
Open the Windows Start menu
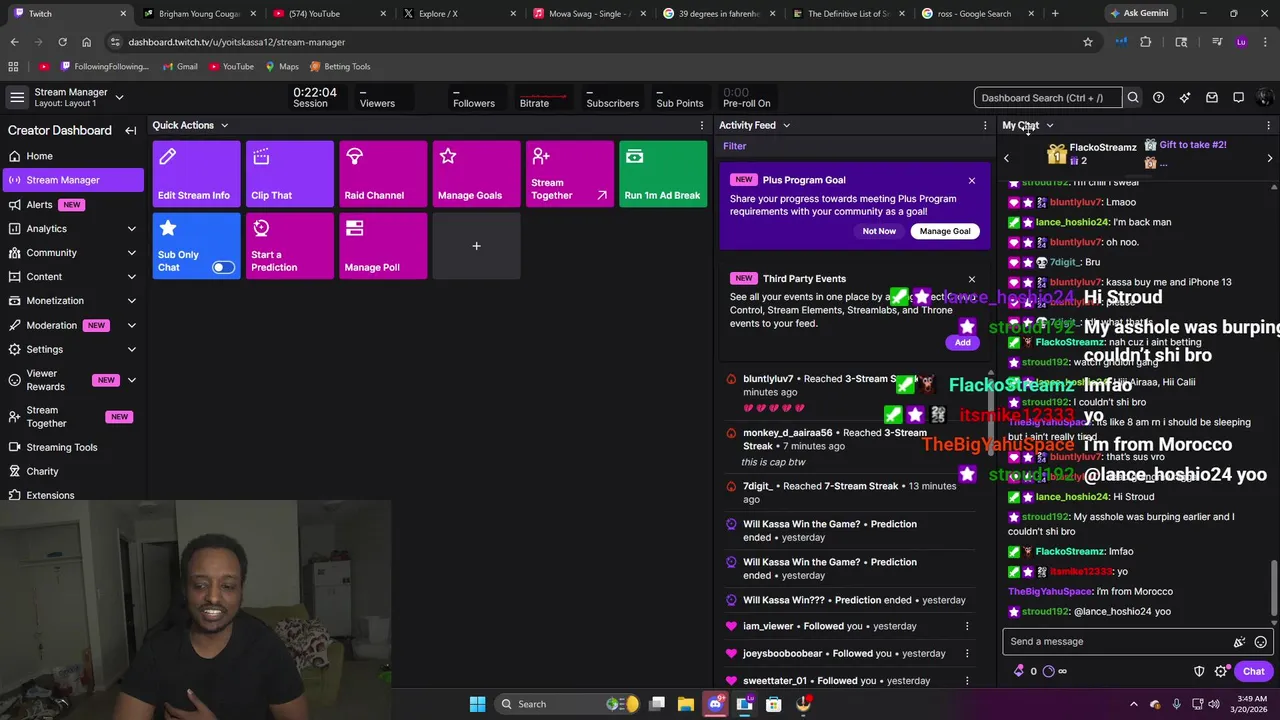pyautogui.click(x=477, y=704)
